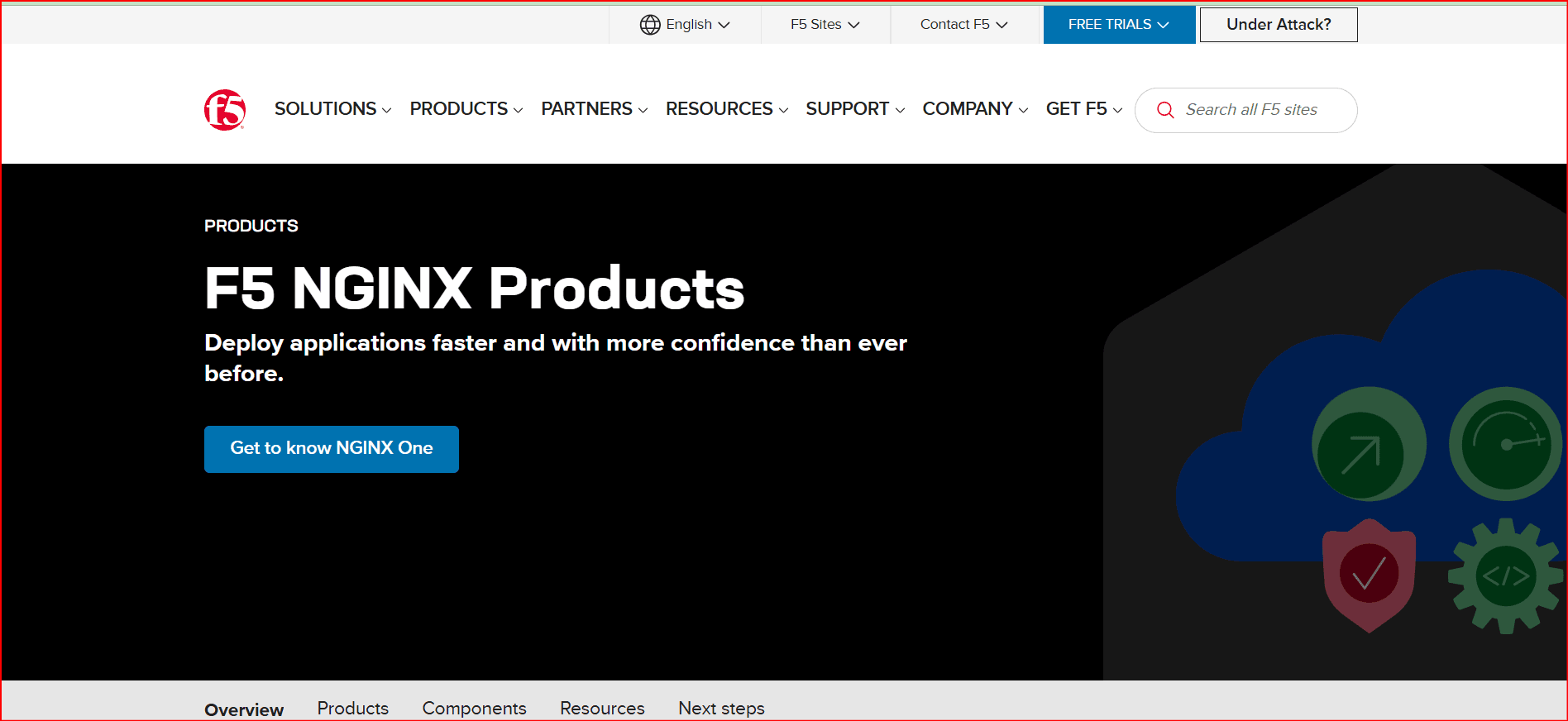The height and width of the screenshot is (721, 1568).
Task: Open the SUPPORT menu
Action: 854,109
